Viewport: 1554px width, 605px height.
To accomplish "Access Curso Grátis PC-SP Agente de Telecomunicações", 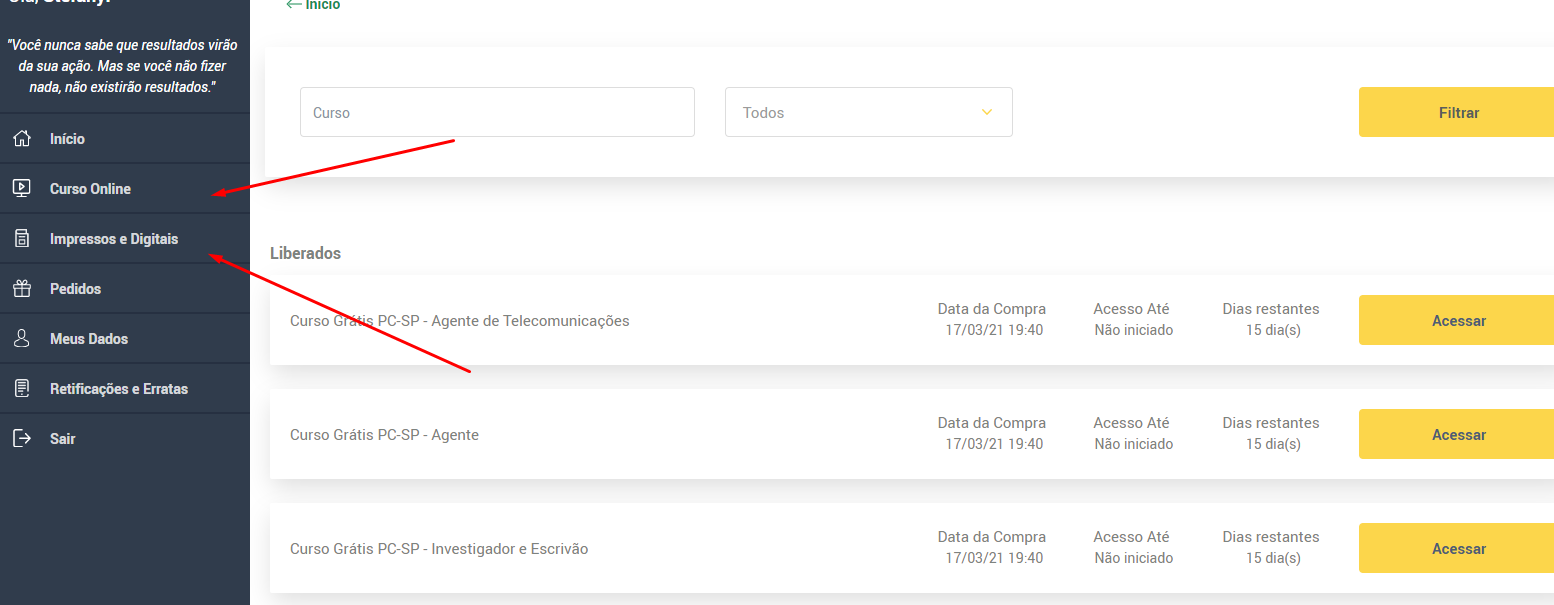I will coord(1456,320).
